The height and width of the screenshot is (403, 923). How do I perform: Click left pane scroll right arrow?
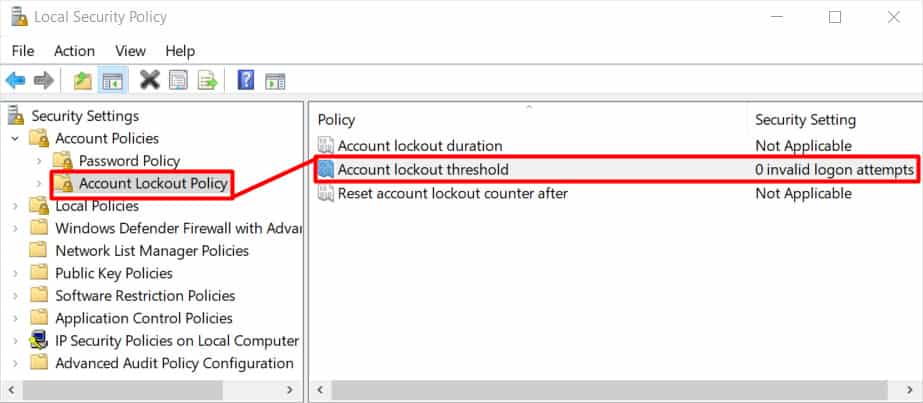[x=289, y=389]
